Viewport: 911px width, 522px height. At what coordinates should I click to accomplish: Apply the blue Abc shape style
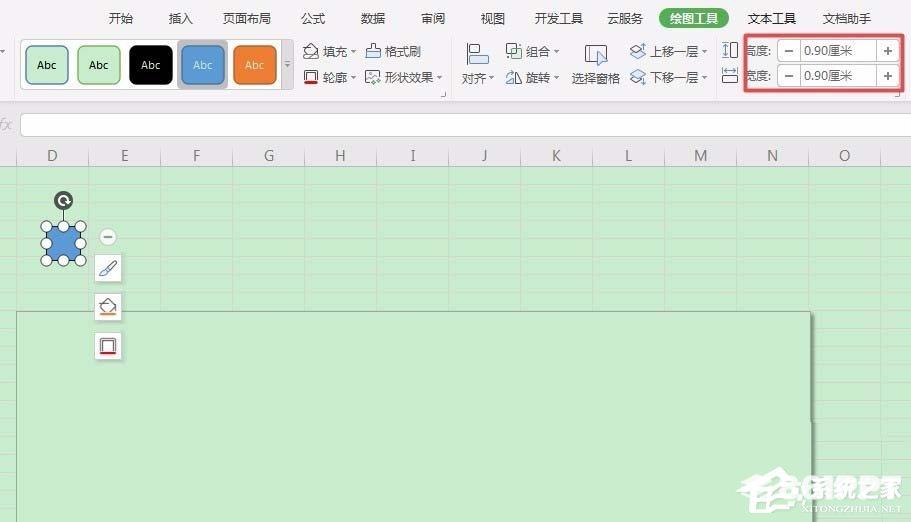coord(202,65)
